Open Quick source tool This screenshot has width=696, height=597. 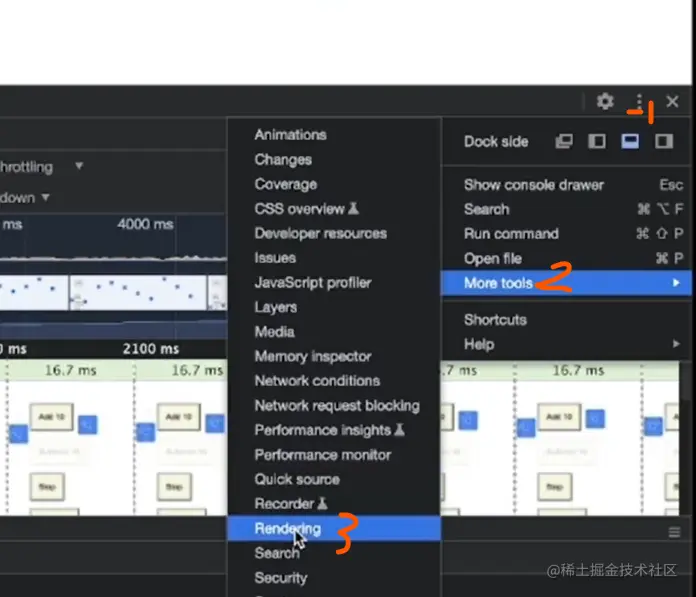(x=334, y=479)
